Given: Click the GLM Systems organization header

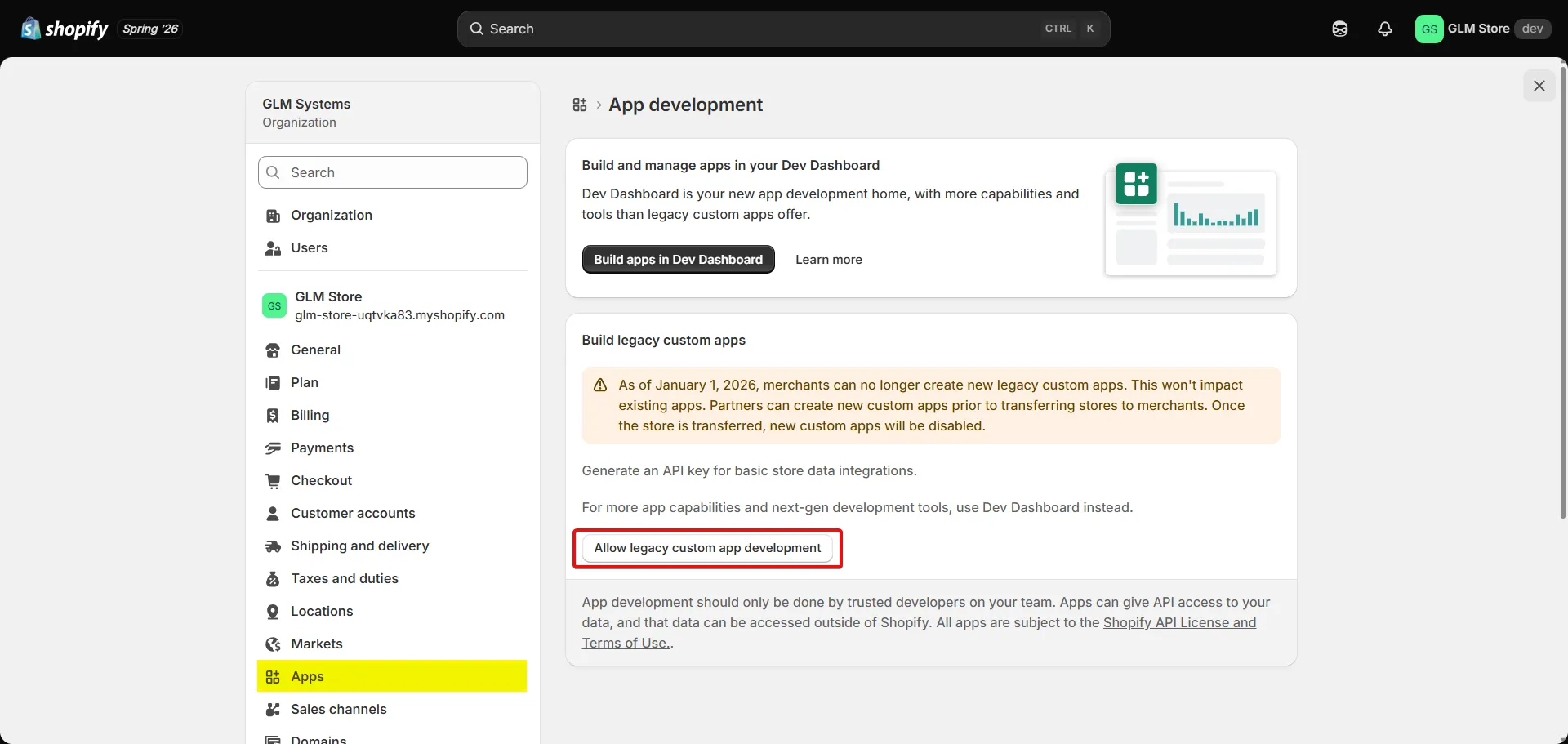Looking at the screenshot, I should pos(393,113).
